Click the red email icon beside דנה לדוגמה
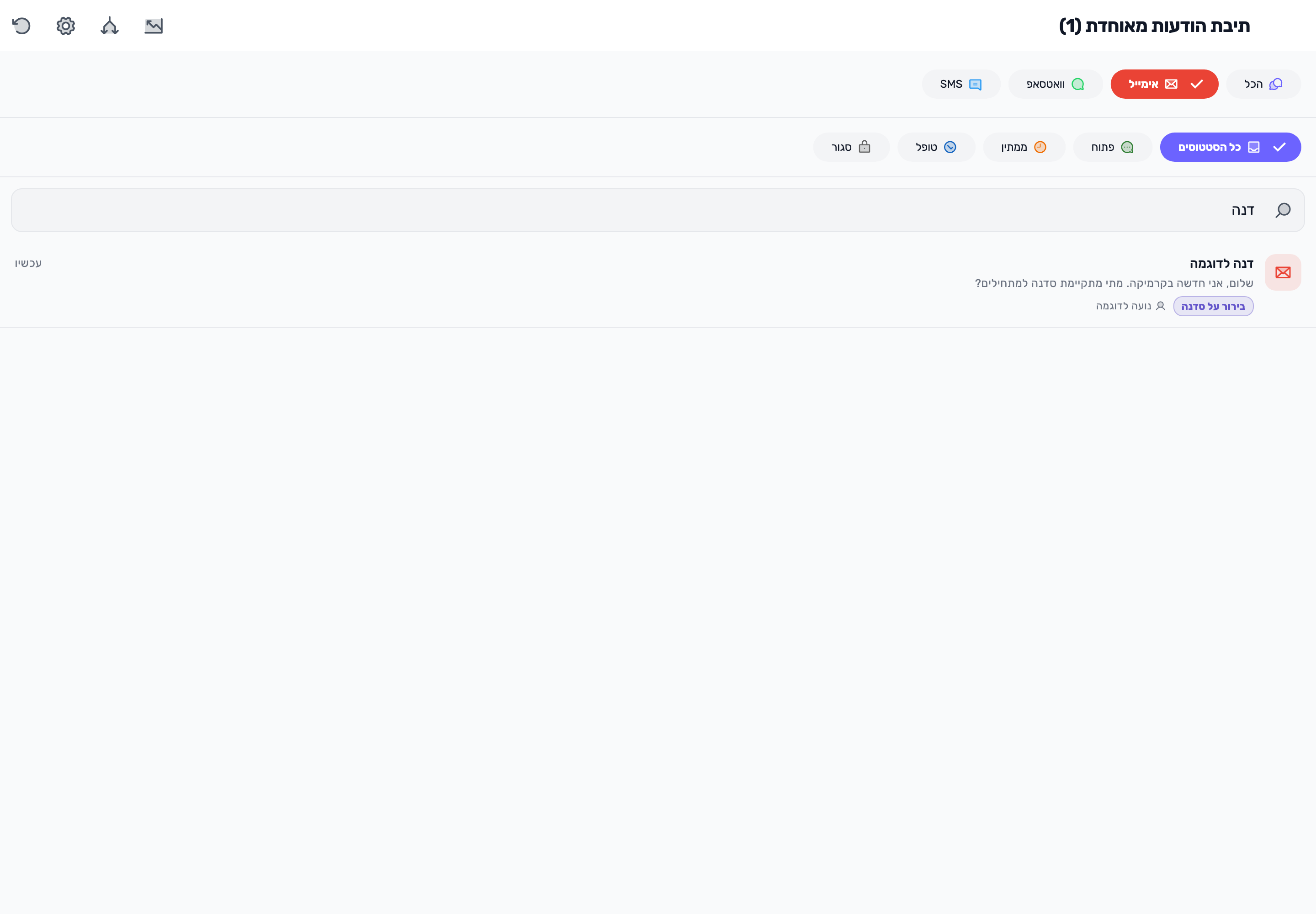The image size is (1316, 914). [1283, 272]
